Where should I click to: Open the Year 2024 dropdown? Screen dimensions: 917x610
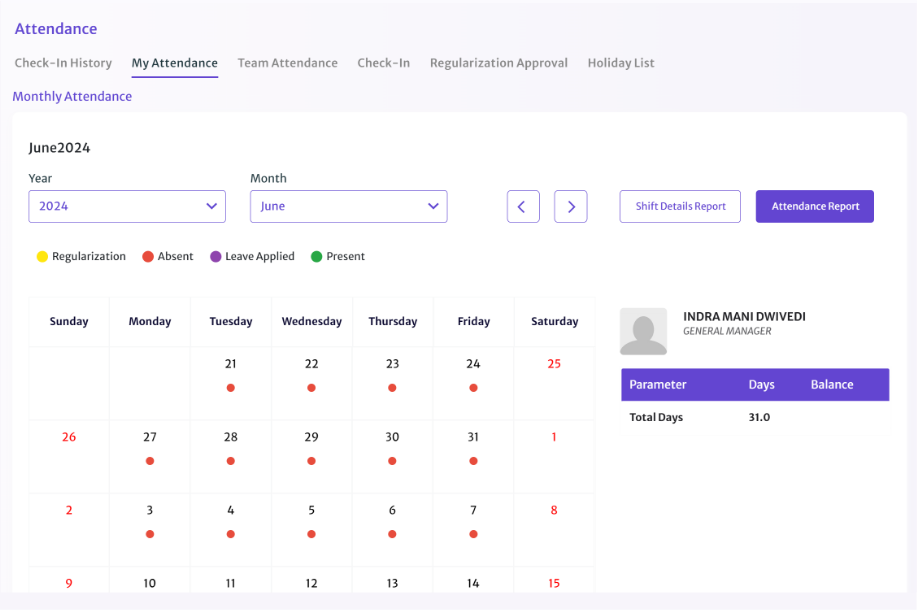127,206
